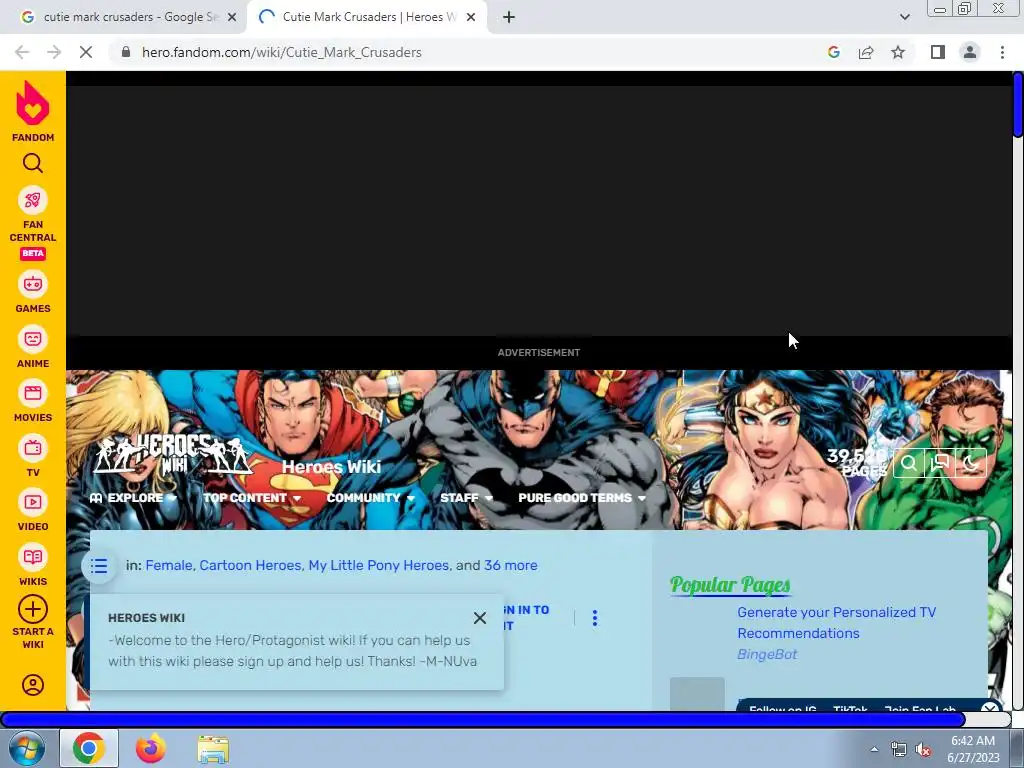Close the Google Search tab

[x=232, y=18]
